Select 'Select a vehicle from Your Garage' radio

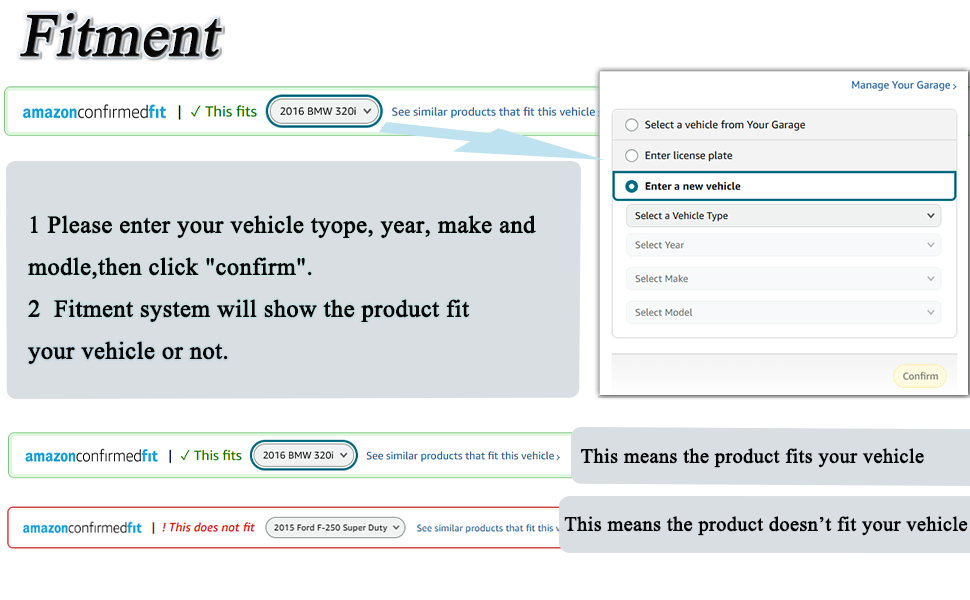631,125
